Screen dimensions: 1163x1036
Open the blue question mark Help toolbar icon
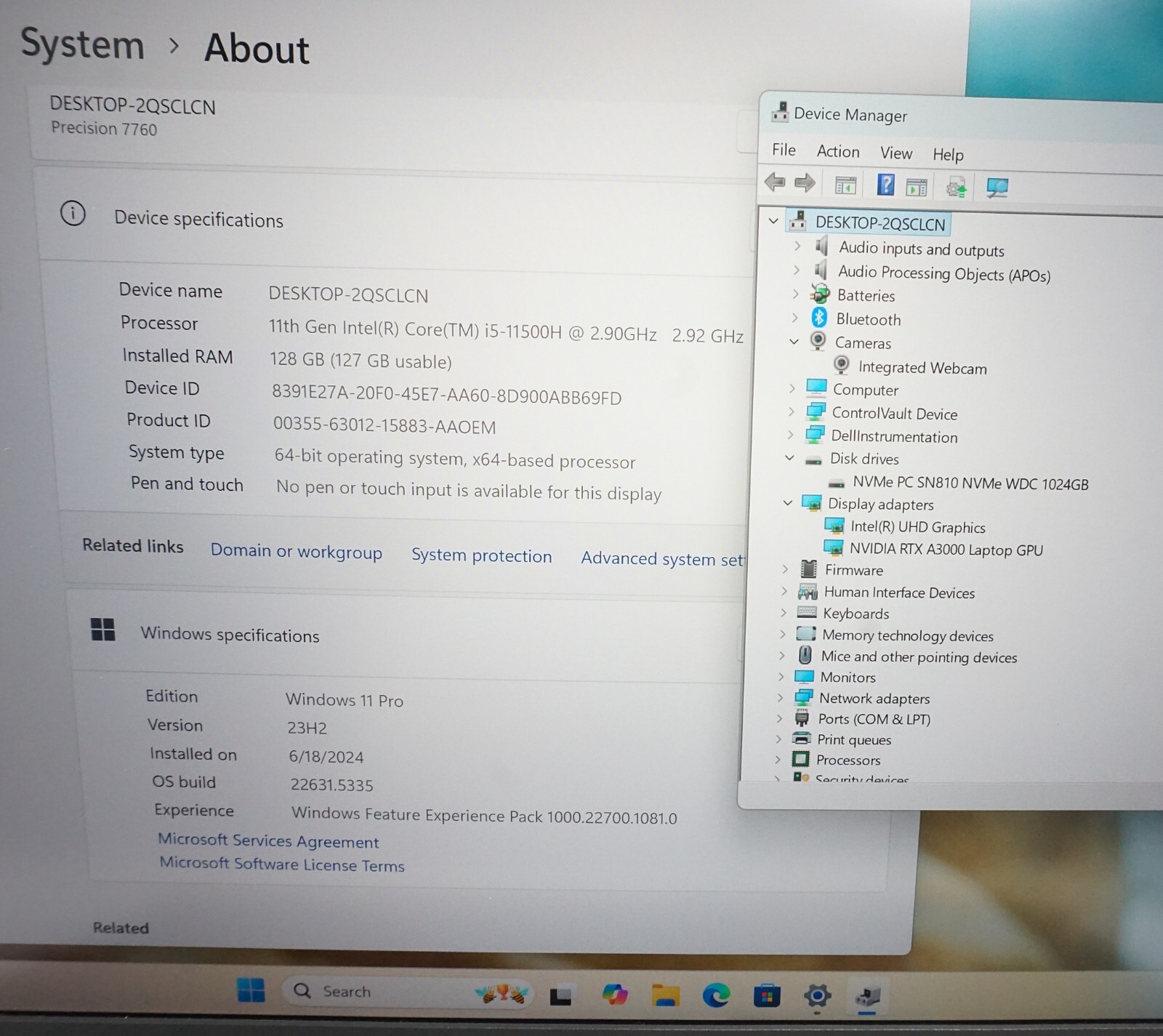[x=885, y=185]
